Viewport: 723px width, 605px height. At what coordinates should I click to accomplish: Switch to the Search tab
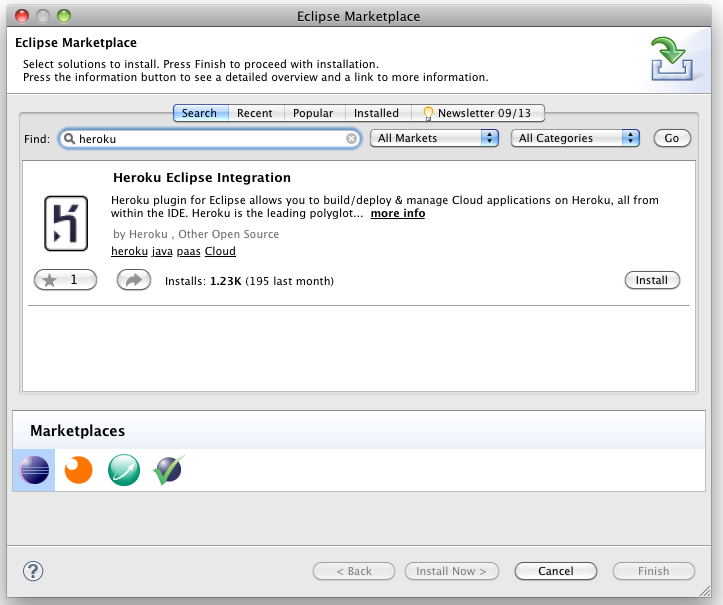[199, 113]
